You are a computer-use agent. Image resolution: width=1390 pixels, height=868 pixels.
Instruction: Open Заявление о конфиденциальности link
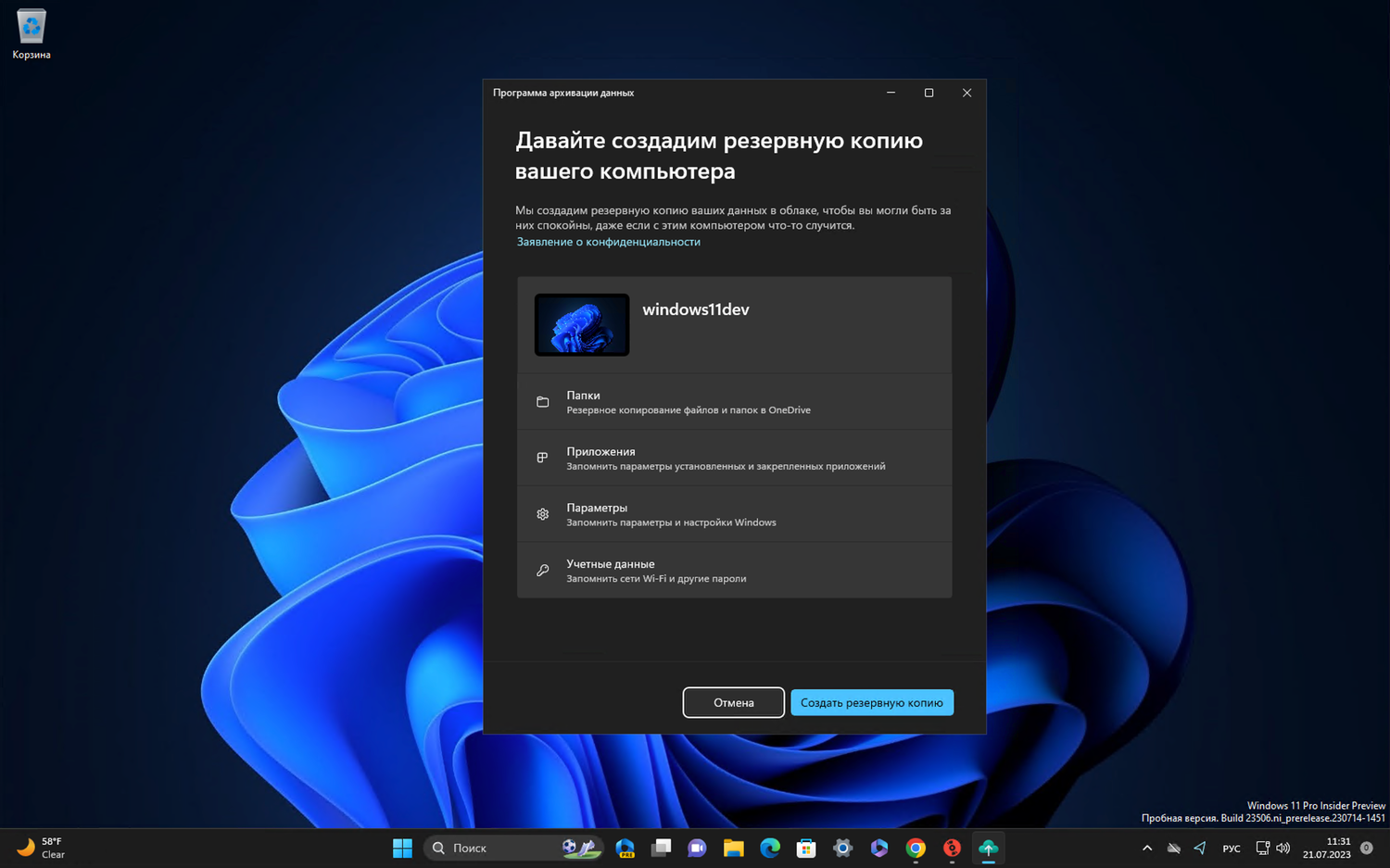[609, 242]
